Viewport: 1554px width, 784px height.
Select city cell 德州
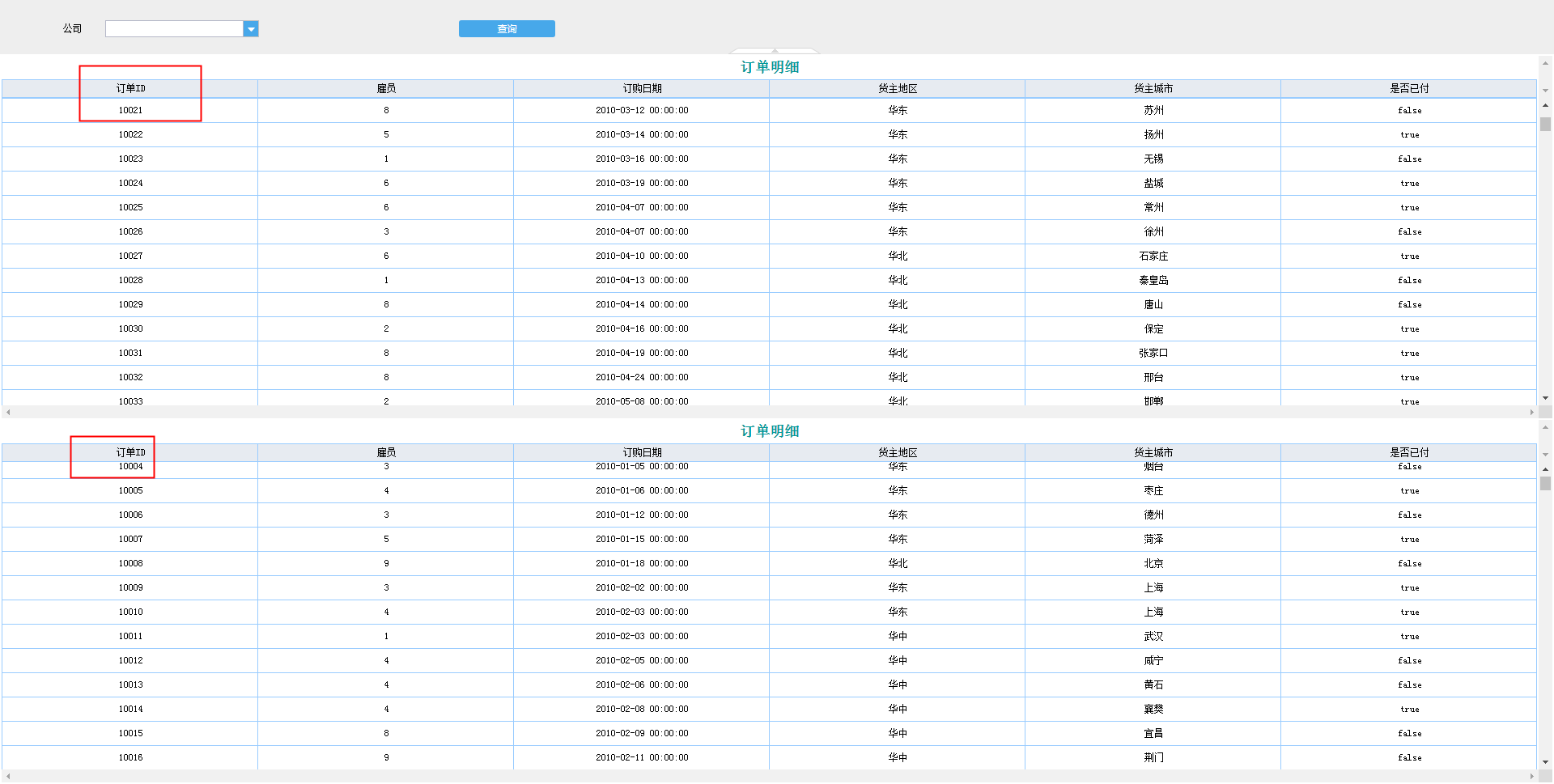pos(1153,515)
